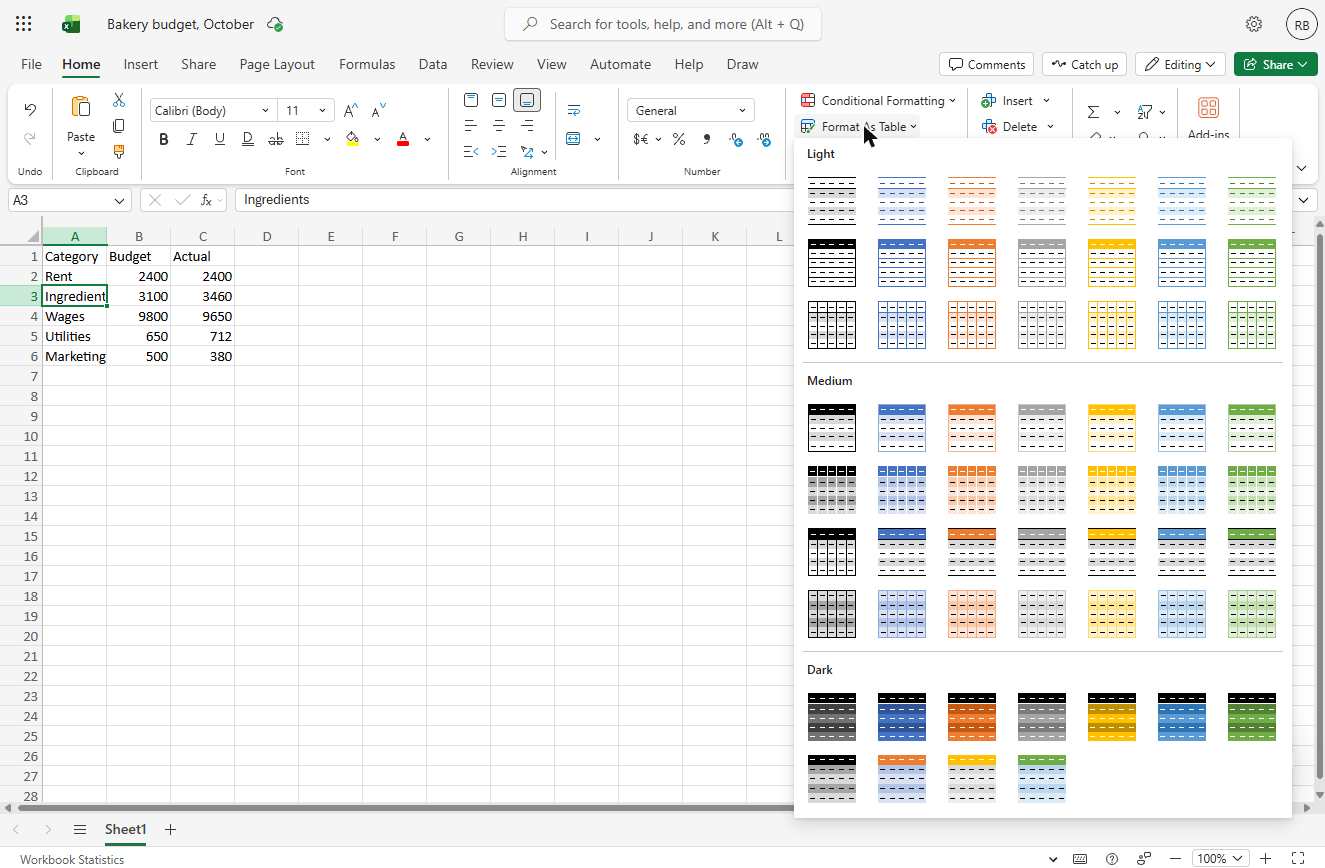Toggle Italic formatting
The width and height of the screenshot is (1325, 868).
point(192,139)
